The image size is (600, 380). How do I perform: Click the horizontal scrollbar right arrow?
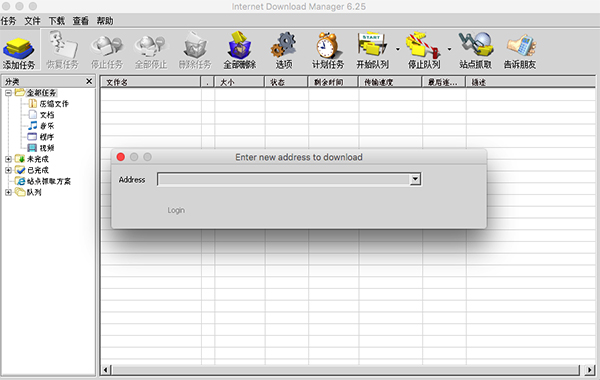point(590,370)
